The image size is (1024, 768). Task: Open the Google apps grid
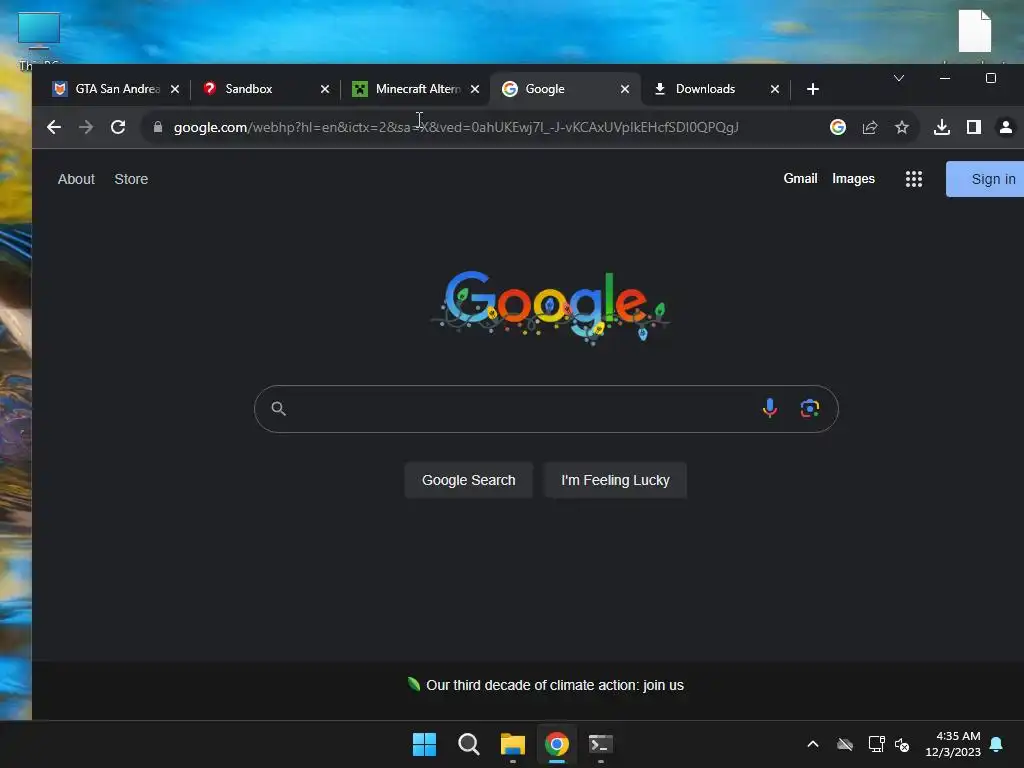(x=914, y=179)
